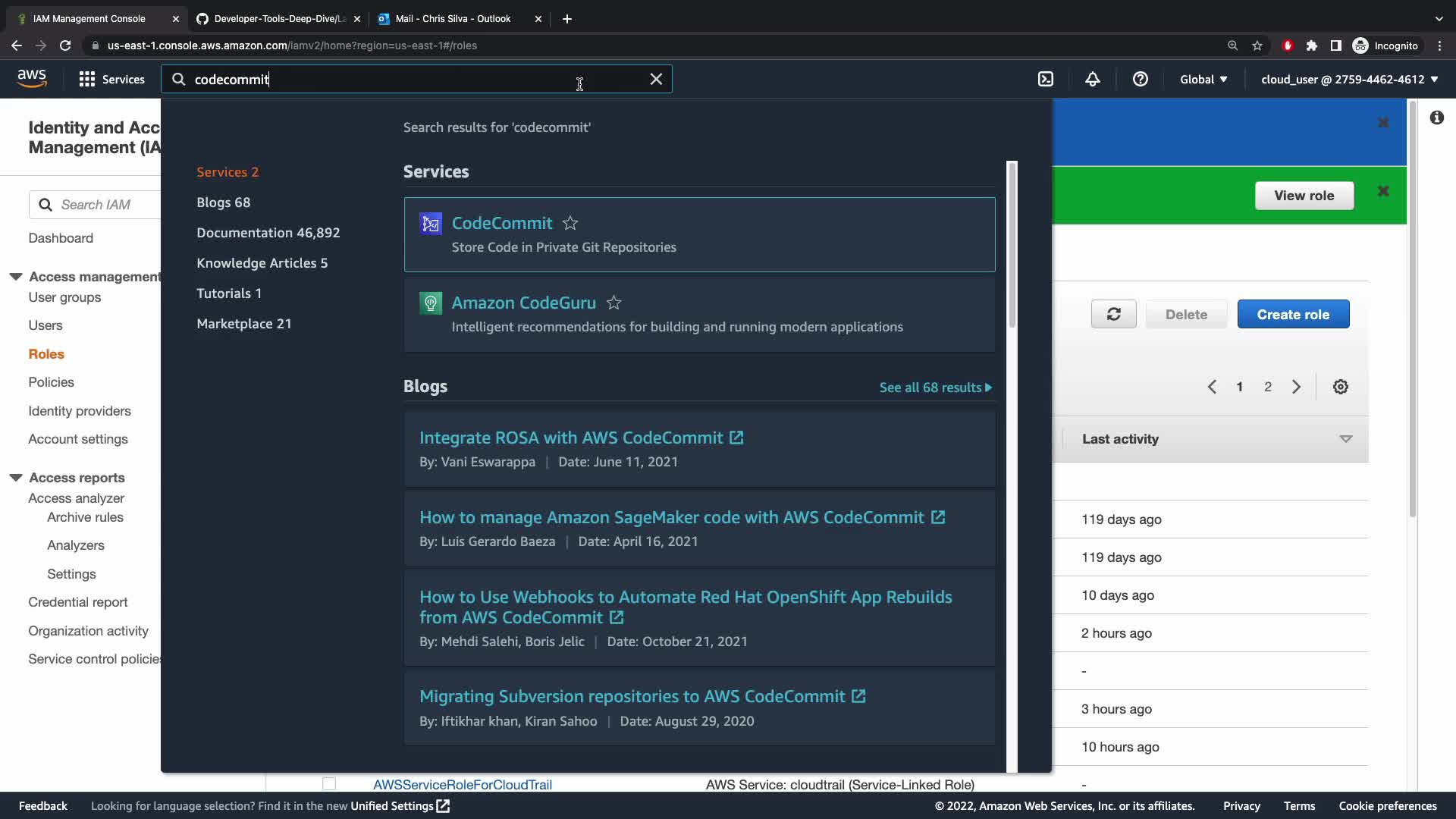
Task: Go to page 2 of roles
Action: pyautogui.click(x=1267, y=387)
